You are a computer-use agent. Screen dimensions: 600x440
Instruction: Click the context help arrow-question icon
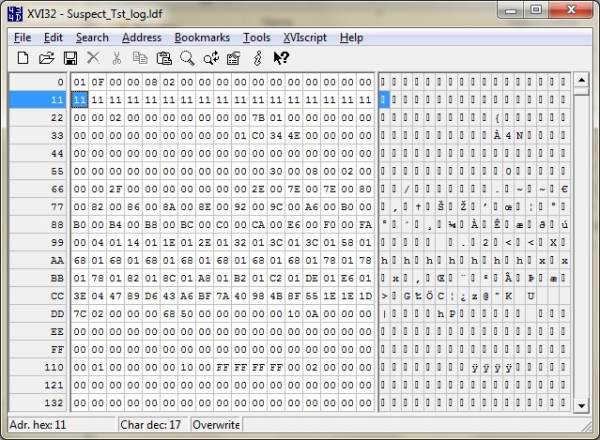(281, 59)
